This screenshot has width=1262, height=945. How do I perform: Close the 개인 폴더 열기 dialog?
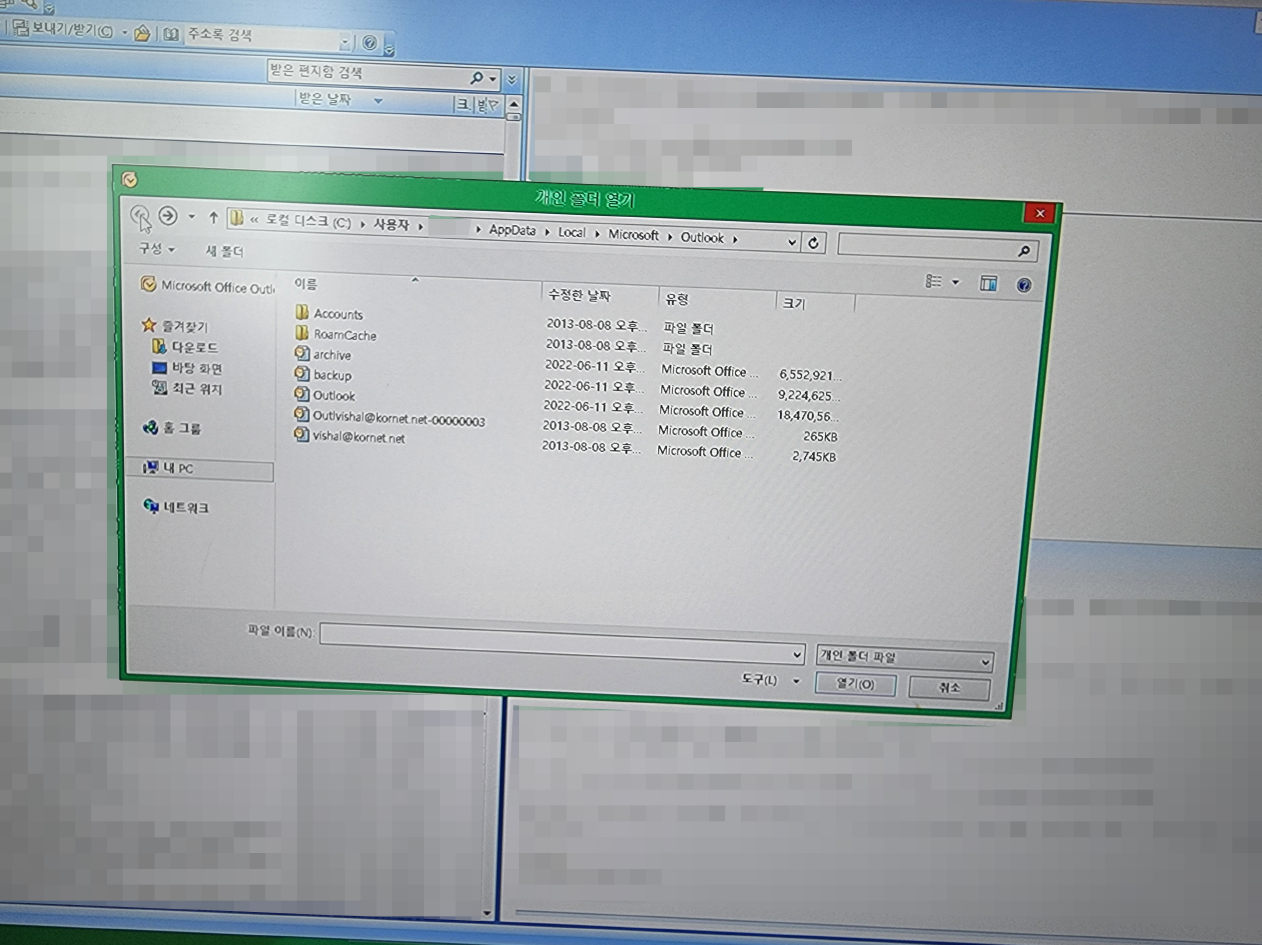[x=1039, y=213]
